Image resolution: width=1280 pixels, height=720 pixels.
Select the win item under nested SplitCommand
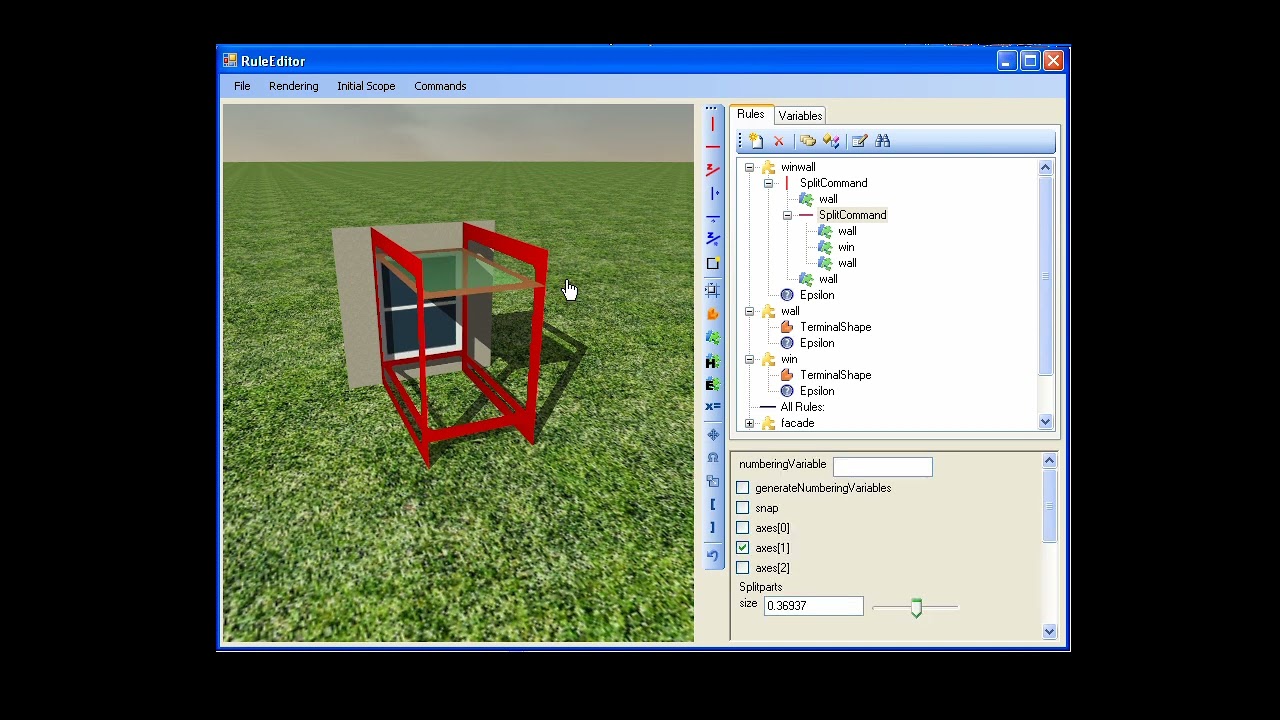click(846, 247)
